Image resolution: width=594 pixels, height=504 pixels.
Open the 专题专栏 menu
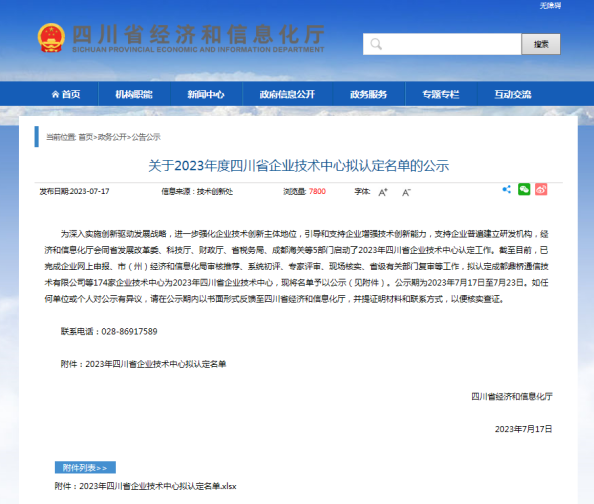click(441, 94)
